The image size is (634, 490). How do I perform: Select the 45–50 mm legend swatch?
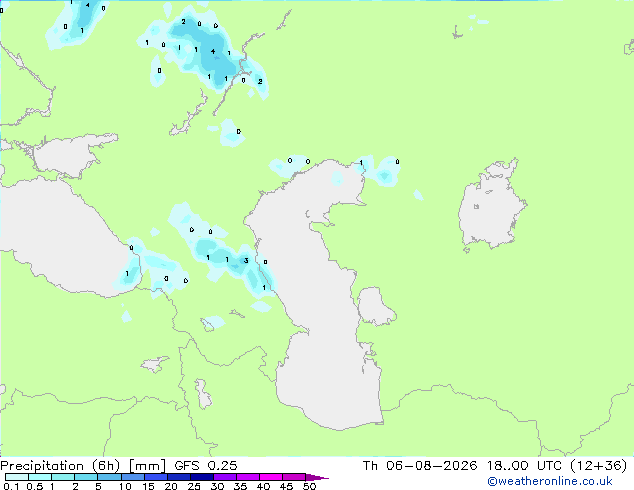point(294,477)
